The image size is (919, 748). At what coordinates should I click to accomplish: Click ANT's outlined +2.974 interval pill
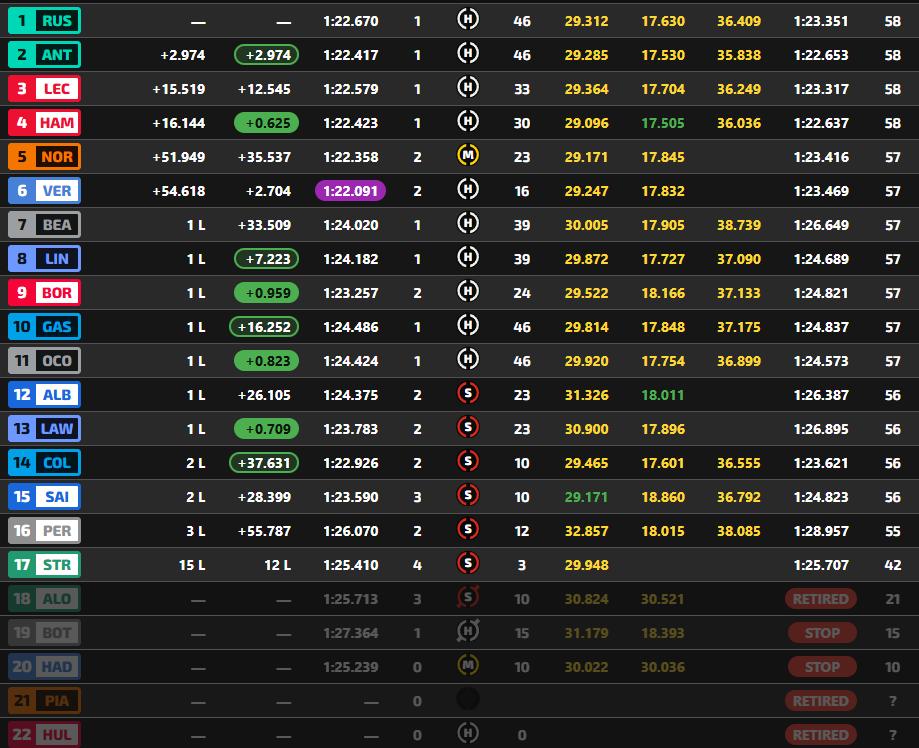267,55
